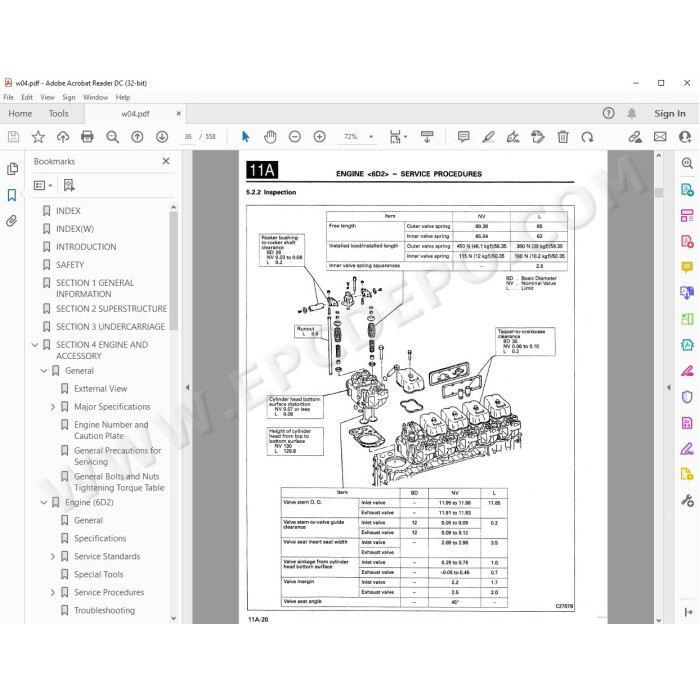The width and height of the screenshot is (700, 700).
Task: Open the INDEX bookmark
Action: point(68,211)
